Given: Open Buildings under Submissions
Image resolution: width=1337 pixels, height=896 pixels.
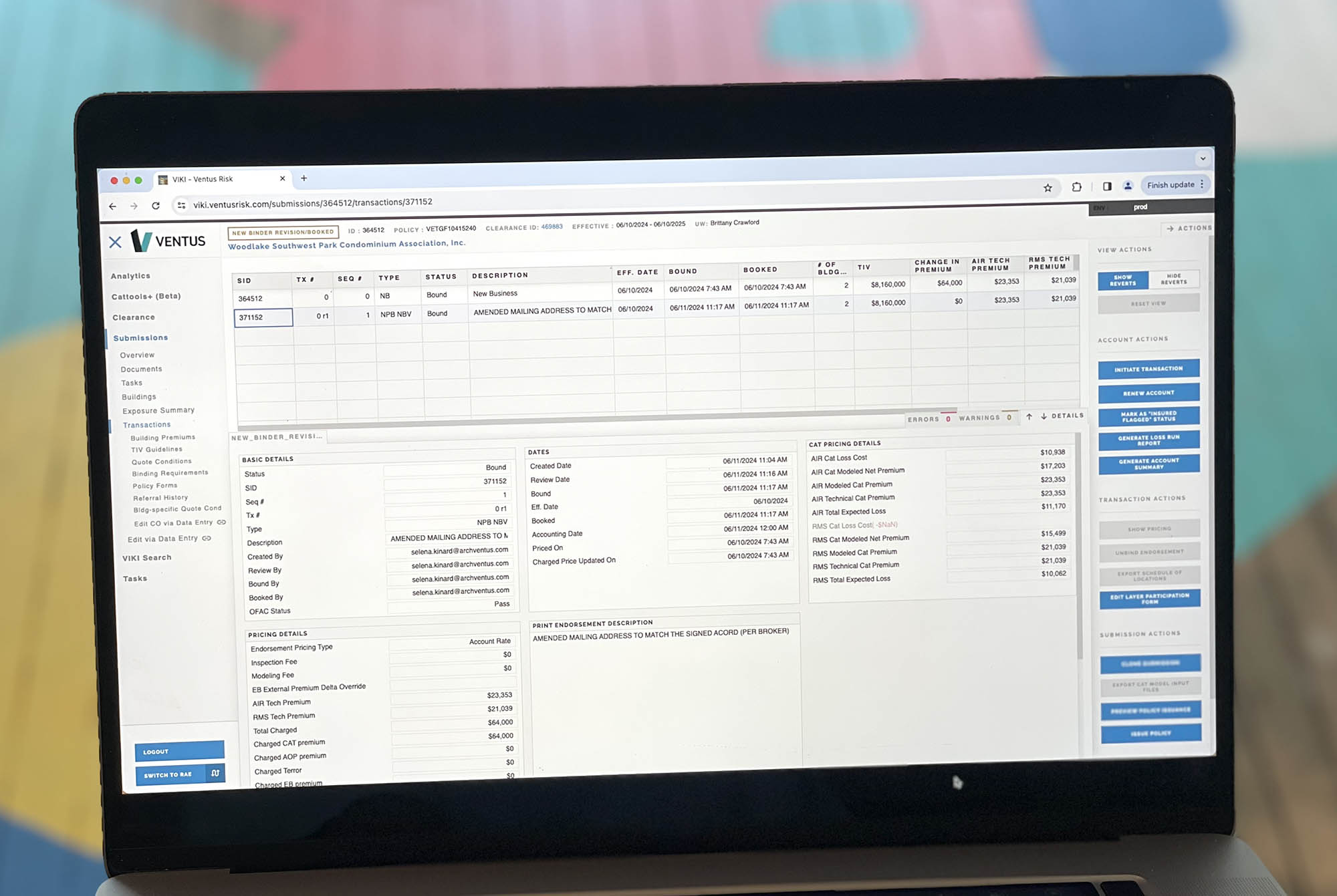Looking at the screenshot, I should (x=138, y=397).
